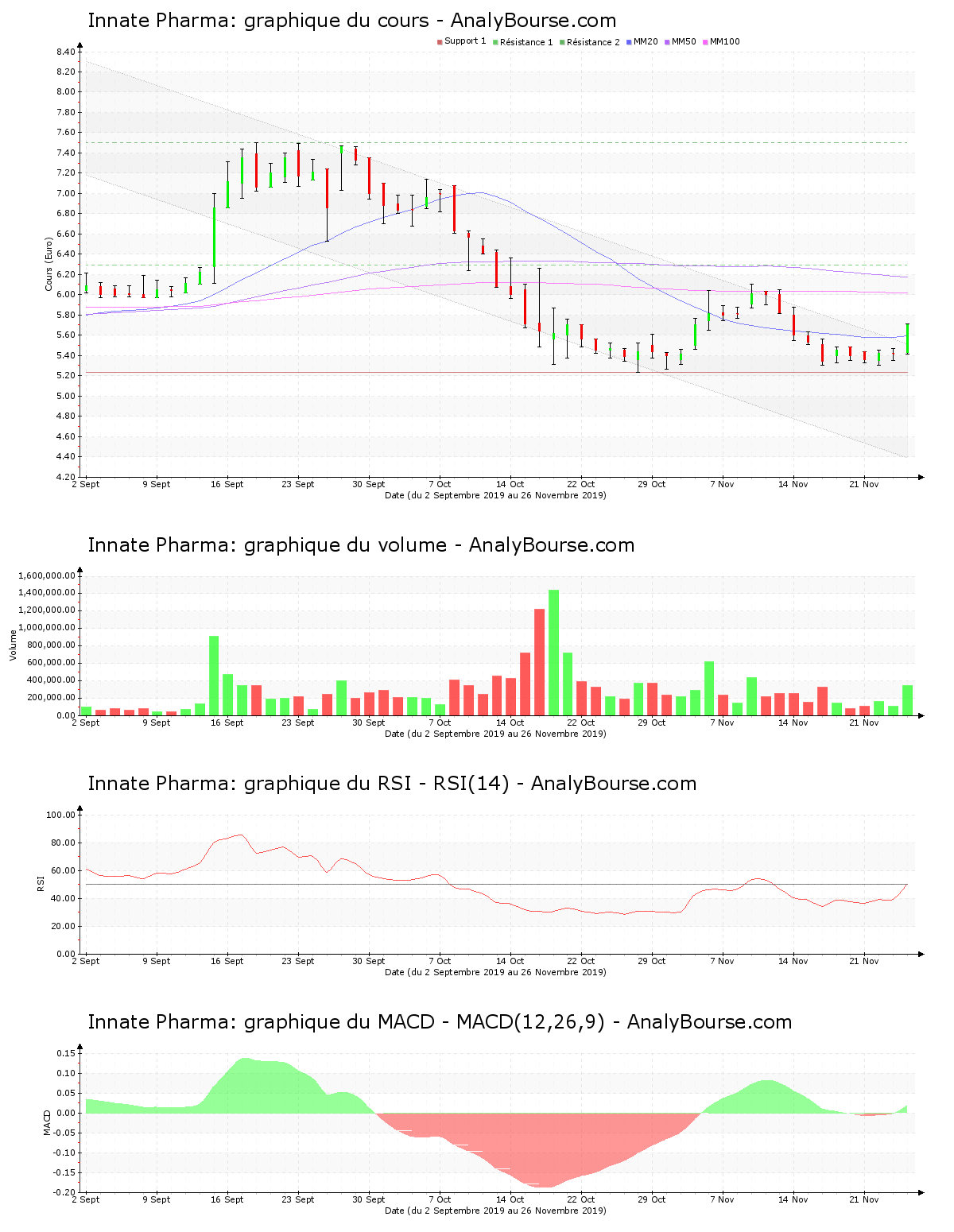Click '23 Sept' on the MACD chart axis
Screen dimensions: 954x1232
click(298, 1199)
